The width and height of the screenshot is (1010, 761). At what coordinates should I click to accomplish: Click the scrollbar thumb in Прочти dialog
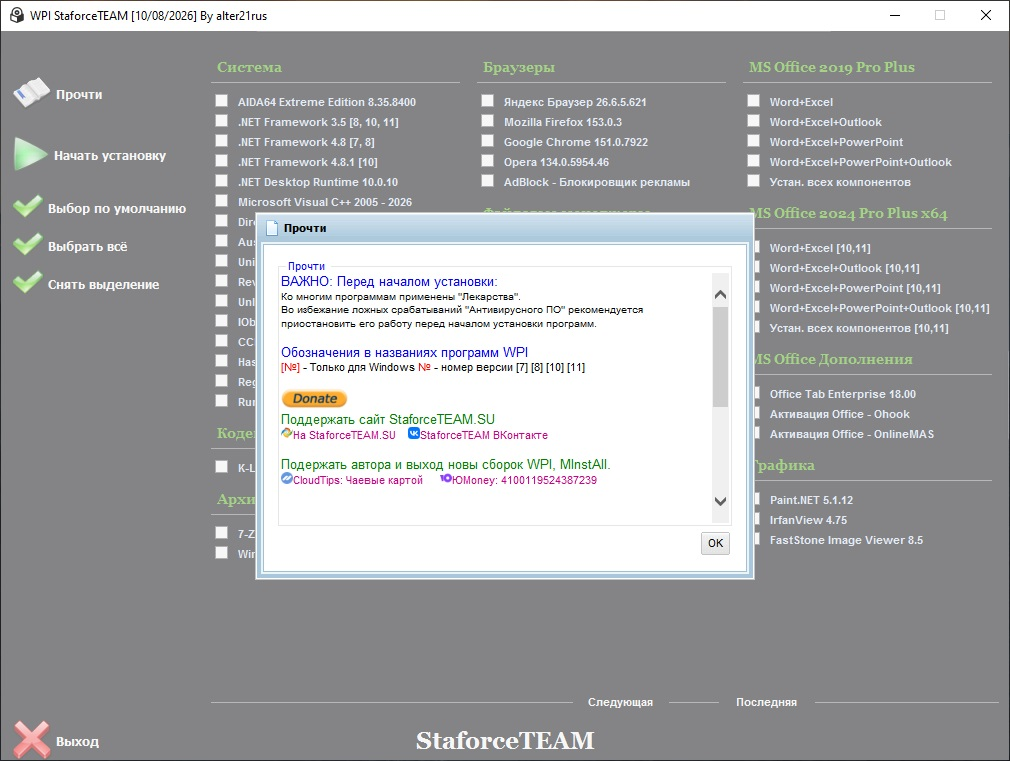720,356
